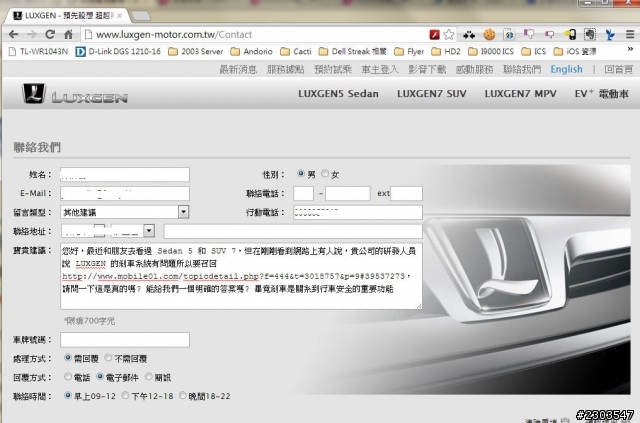The width and height of the screenshot is (640, 423).
Task: Click 回首頁 link
Action: click(x=619, y=69)
